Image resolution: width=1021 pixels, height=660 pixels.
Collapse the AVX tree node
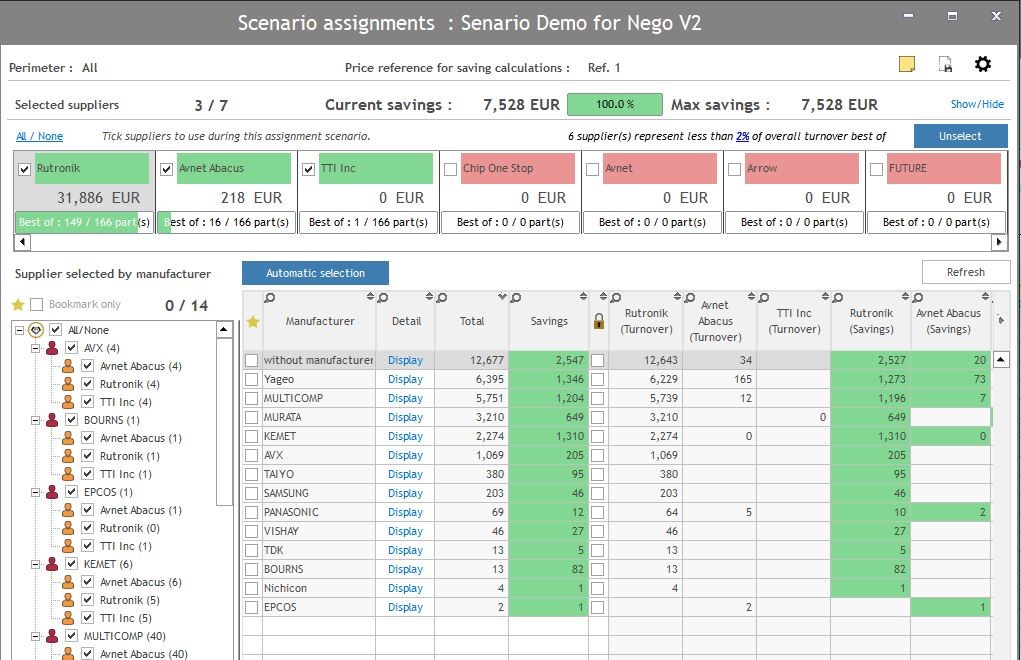(x=34, y=348)
